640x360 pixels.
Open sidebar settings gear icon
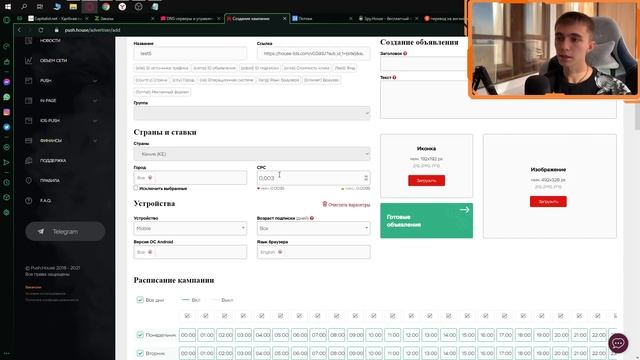coord(7,212)
